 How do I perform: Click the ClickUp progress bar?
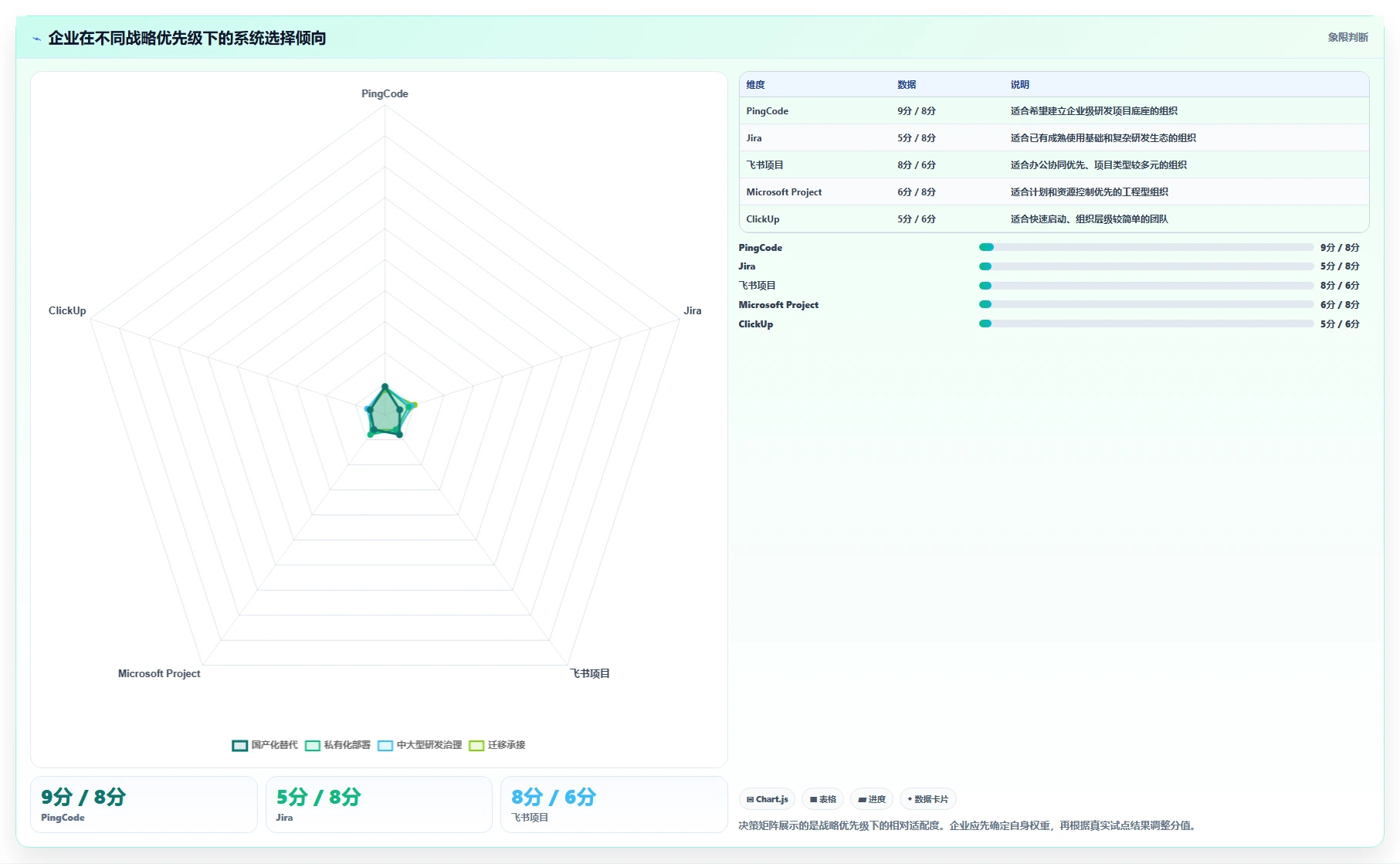(x=1146, y=324)
